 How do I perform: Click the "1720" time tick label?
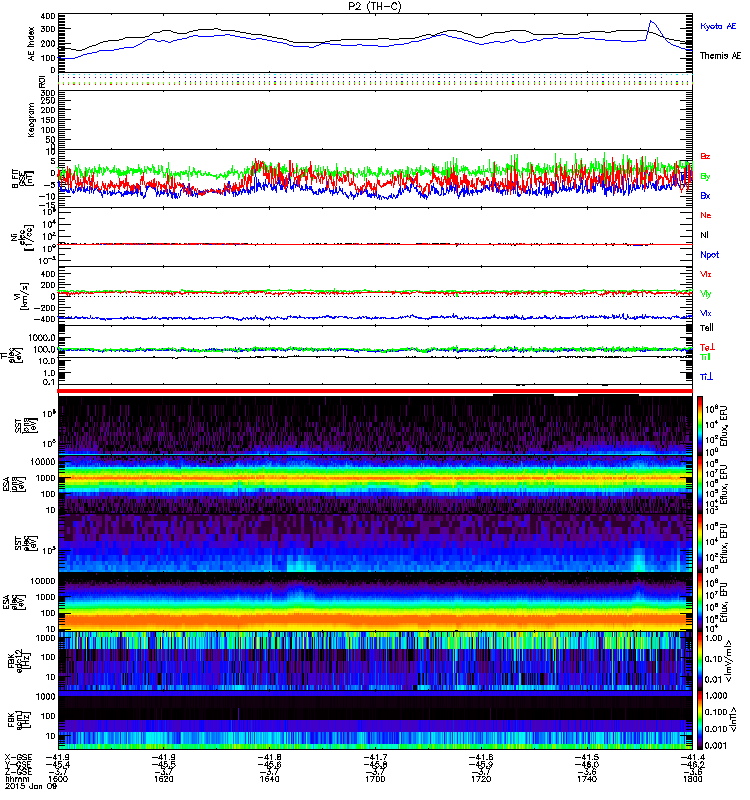point(481,779)
